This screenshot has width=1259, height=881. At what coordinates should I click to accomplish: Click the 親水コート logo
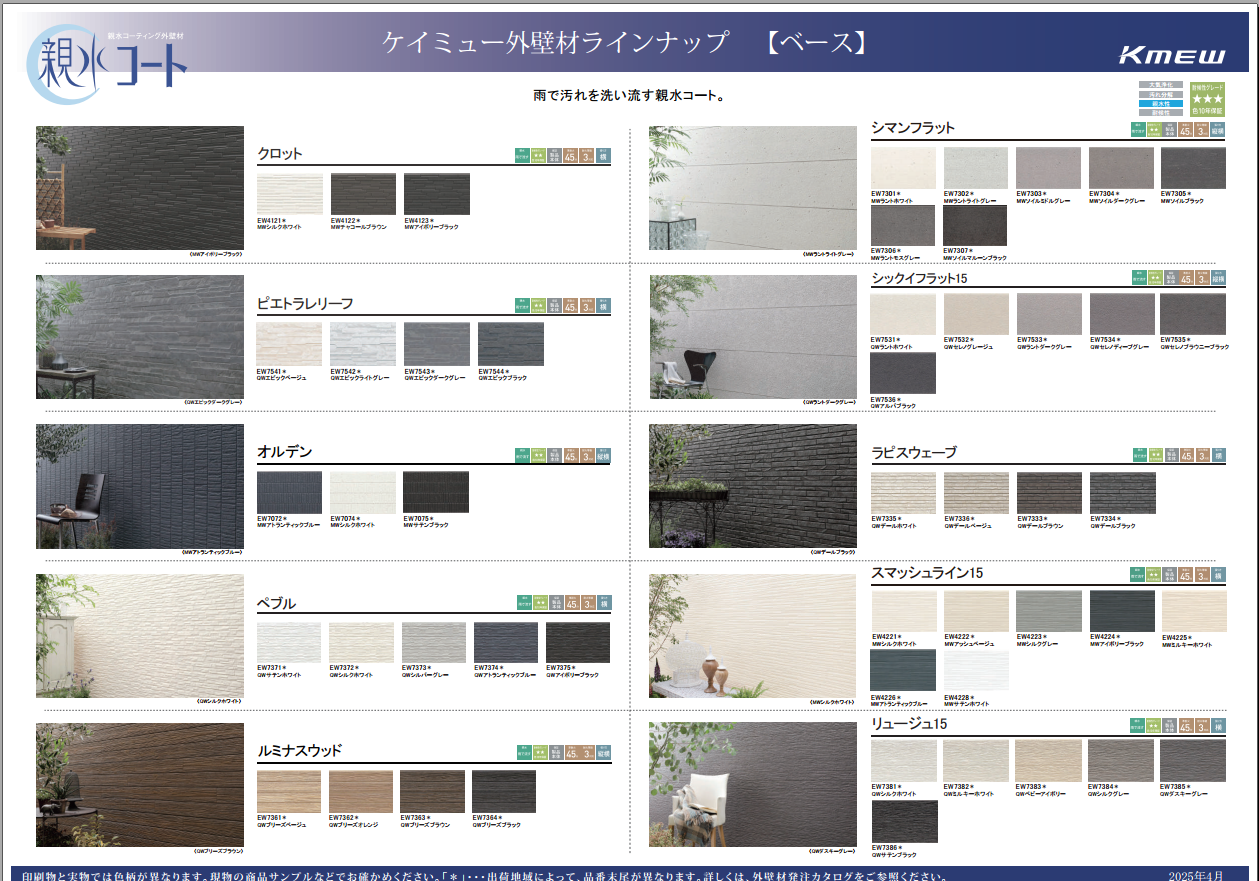106,65
